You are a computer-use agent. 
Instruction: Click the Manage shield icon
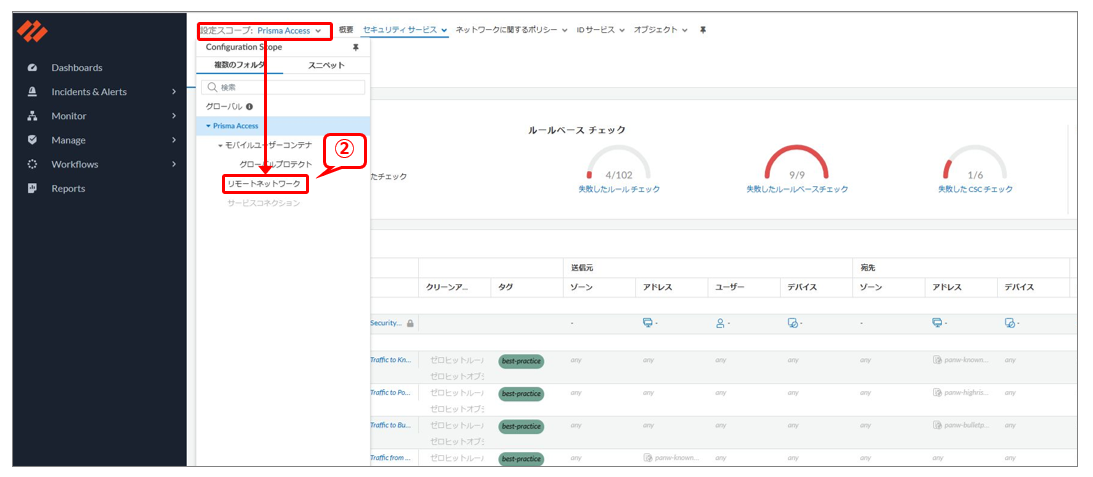point(32,140)
